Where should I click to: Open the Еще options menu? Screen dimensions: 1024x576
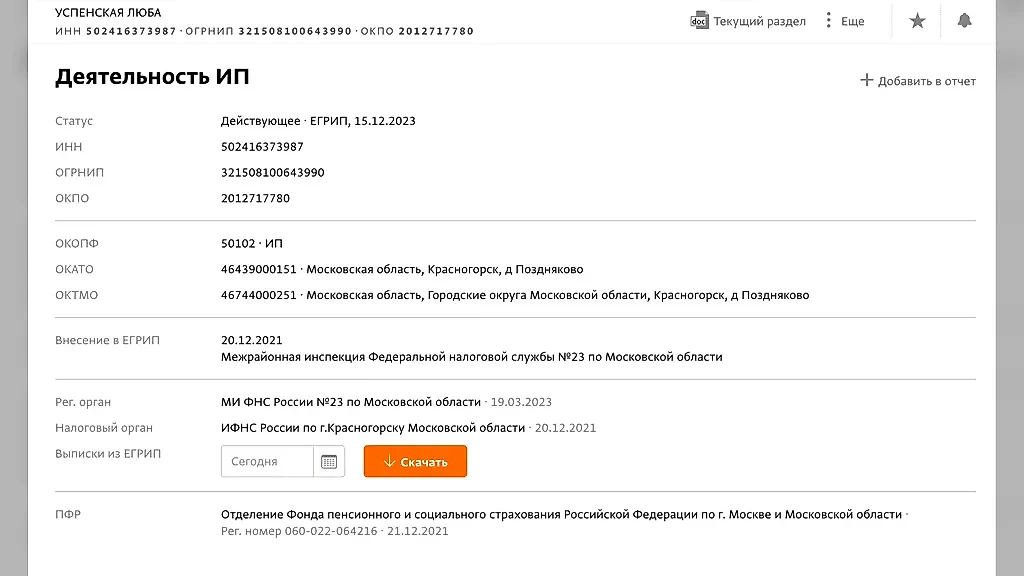(852, 19)
